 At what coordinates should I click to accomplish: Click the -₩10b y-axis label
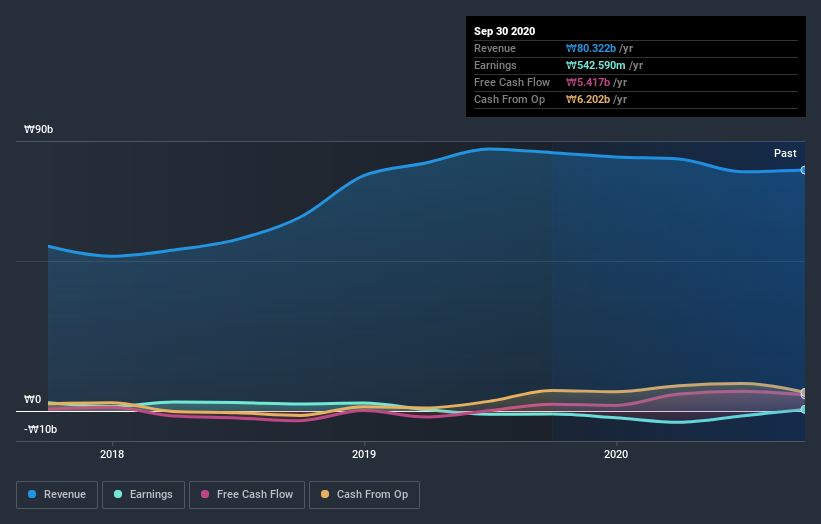40,429
